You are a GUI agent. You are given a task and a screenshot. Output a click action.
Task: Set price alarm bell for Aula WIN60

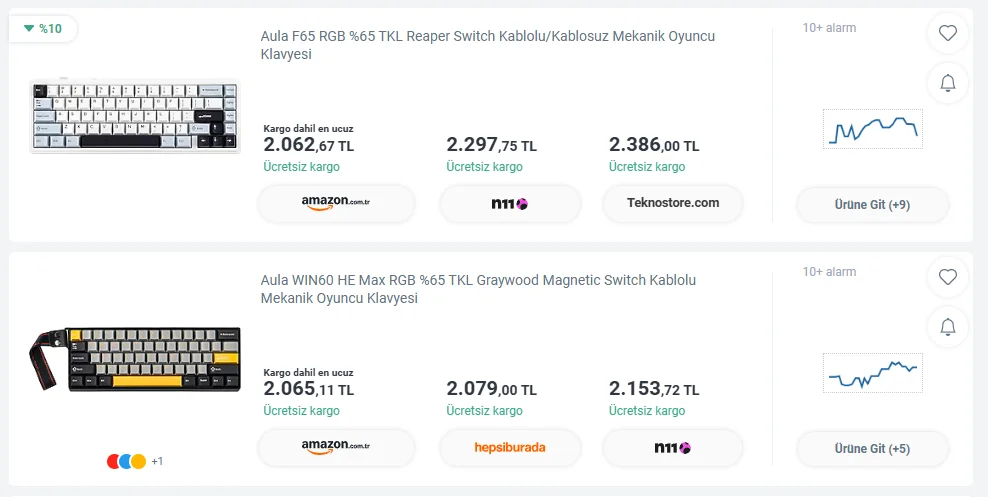pyautogui.click(x=948, y=326)
